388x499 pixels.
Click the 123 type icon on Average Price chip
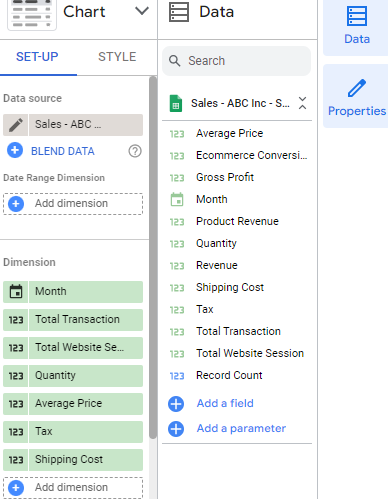(16, 404)
